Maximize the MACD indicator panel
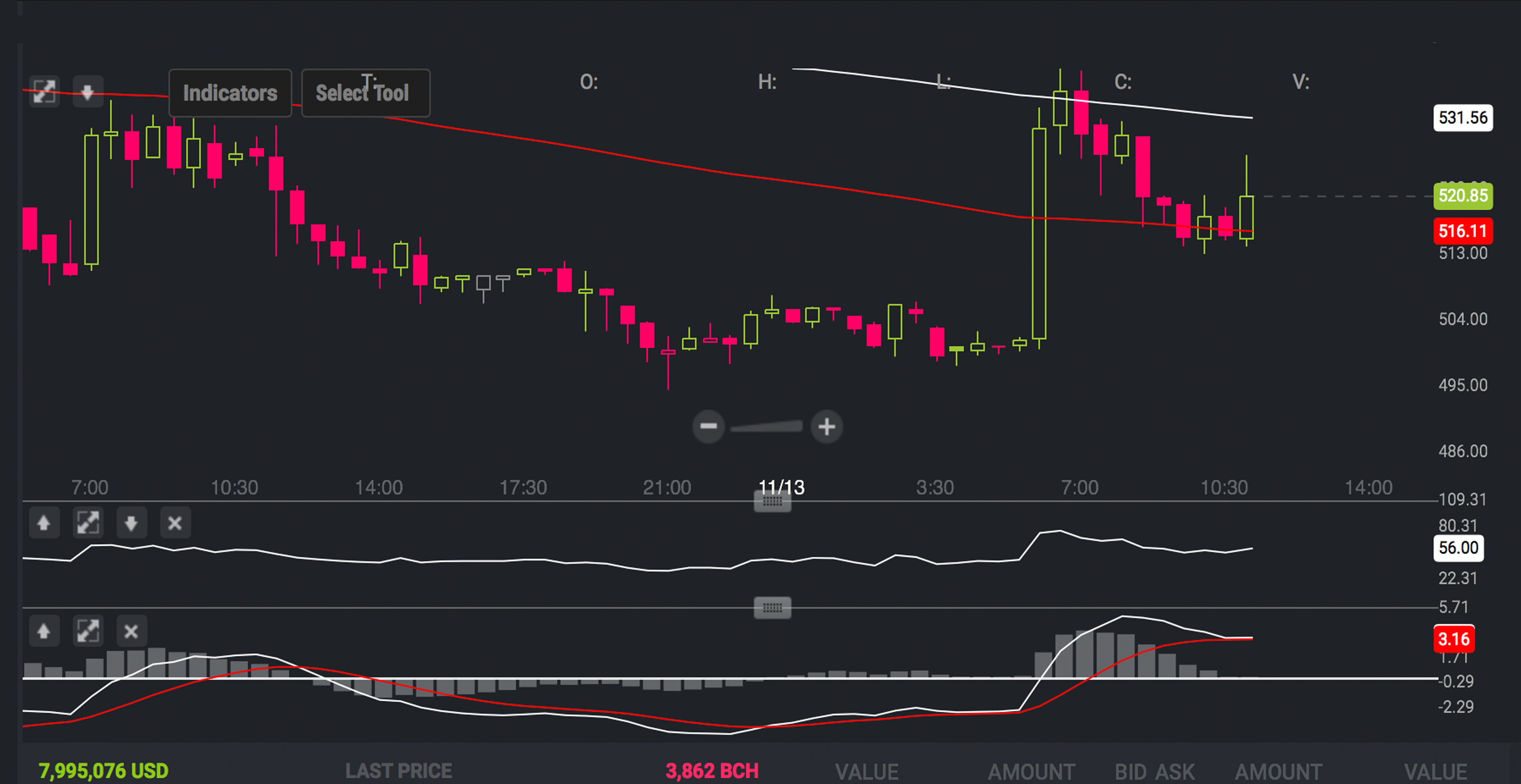Viewport: 1521px width, 784px height. 87,631
